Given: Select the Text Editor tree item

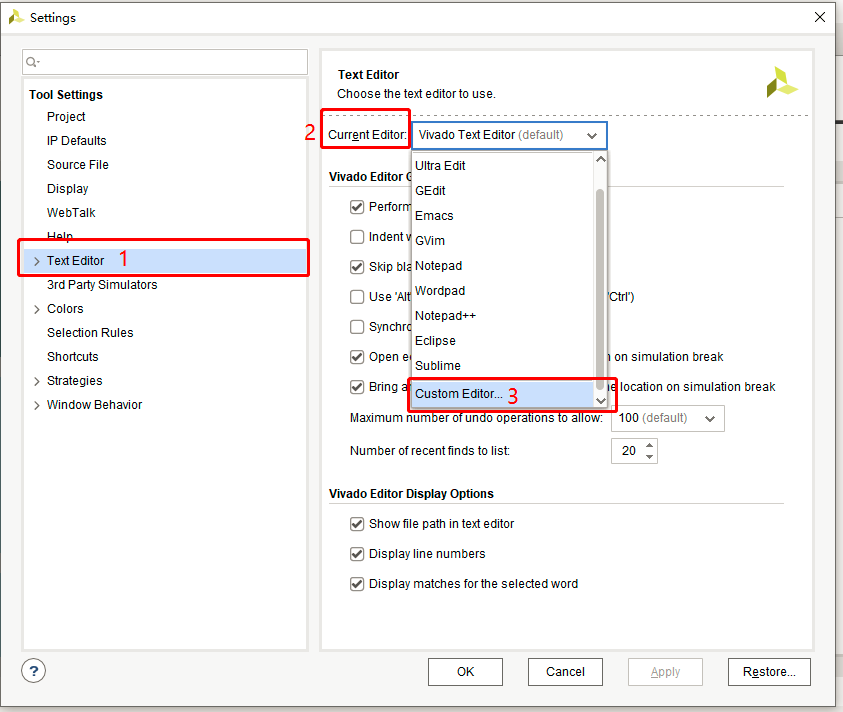Looking at the screenshot, I should point(165,261).
